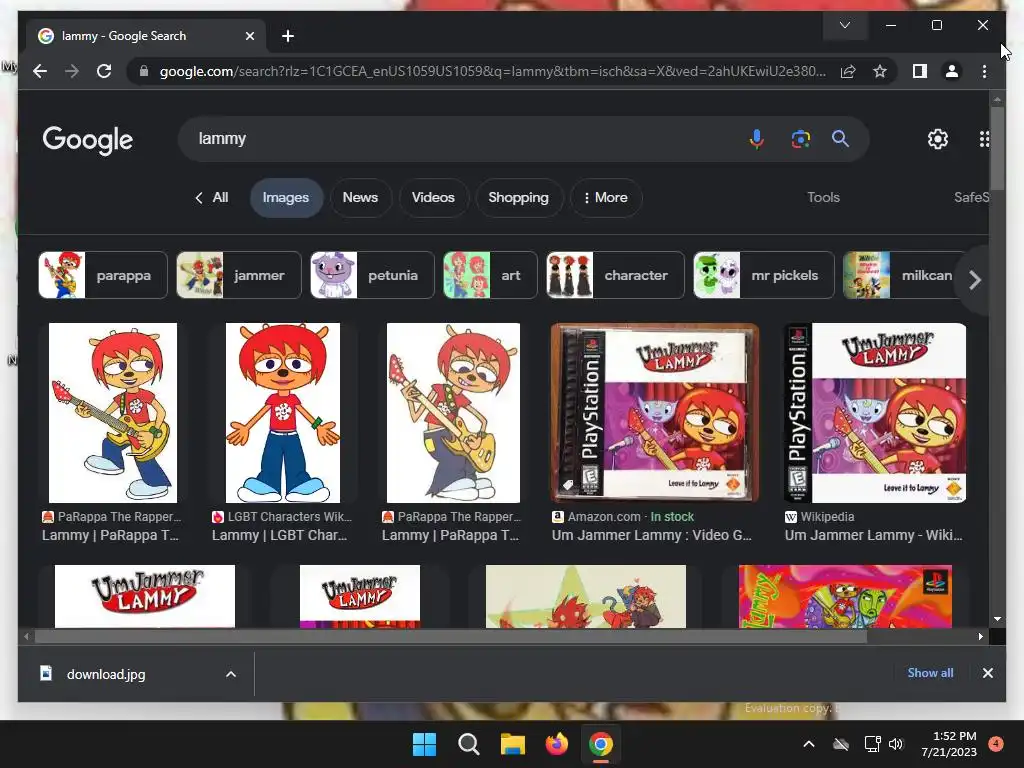Viewport: 1024px width, 768px height.
Task: Share this page using the share icon
Action: pyautogui.click(x=848, y=71)
